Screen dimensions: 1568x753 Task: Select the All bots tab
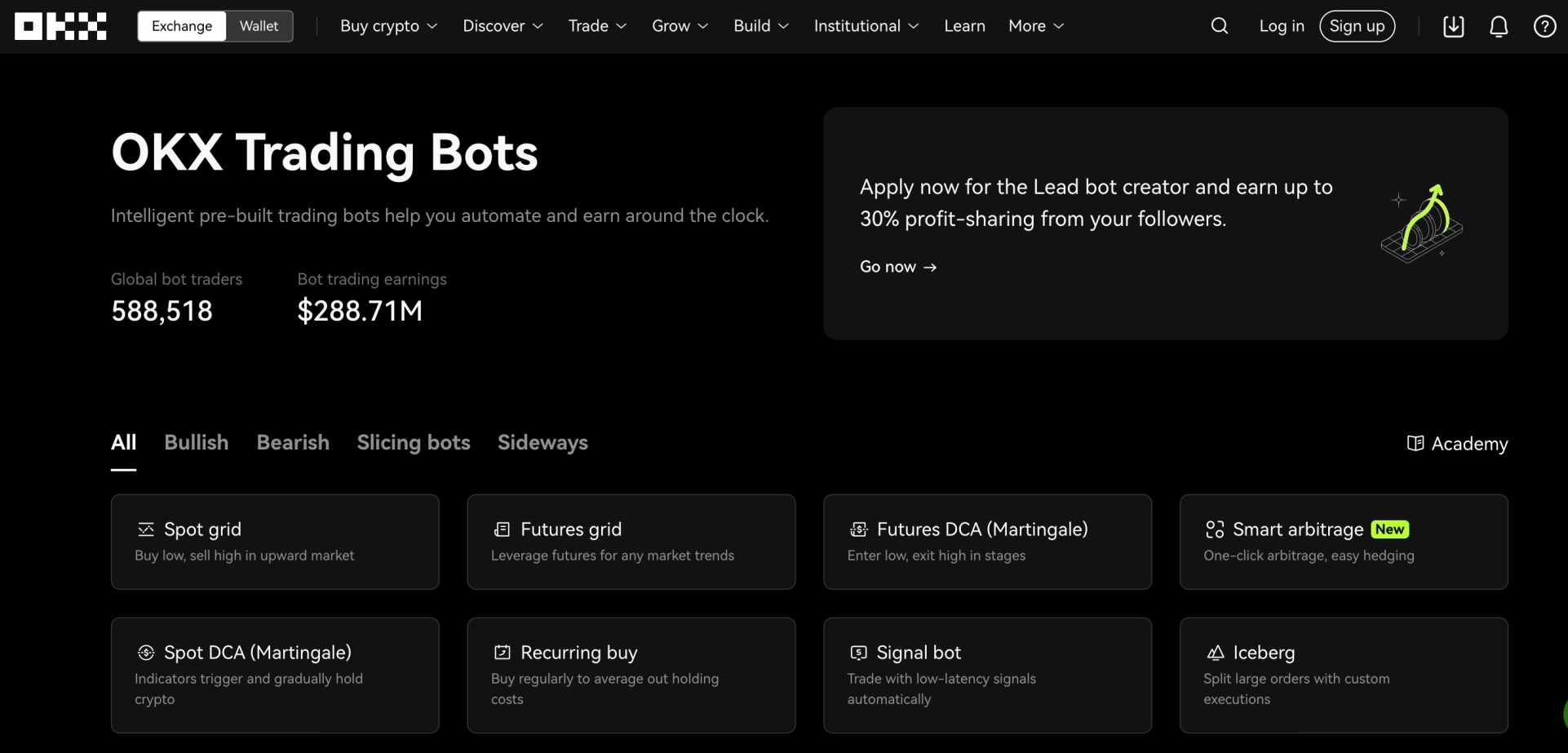point(123,443)
